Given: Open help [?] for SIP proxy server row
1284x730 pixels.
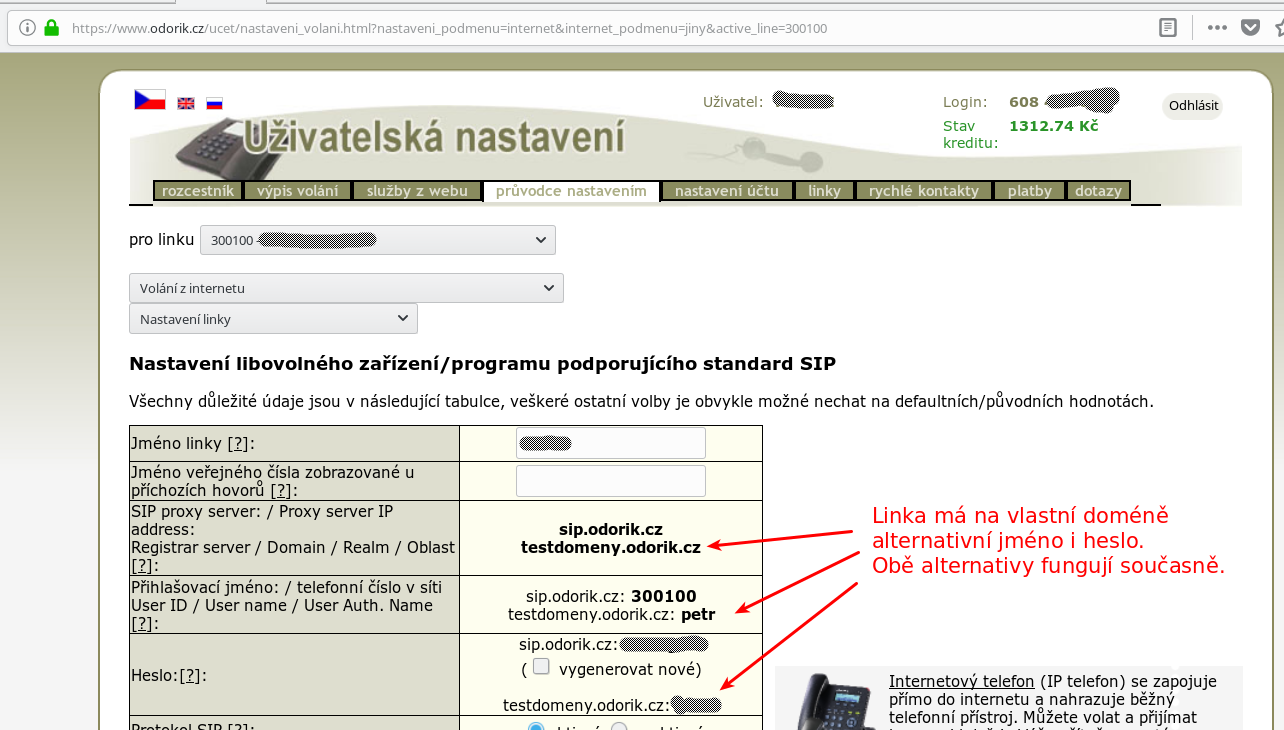Looking at the screenshot, I should coord(141,566).
